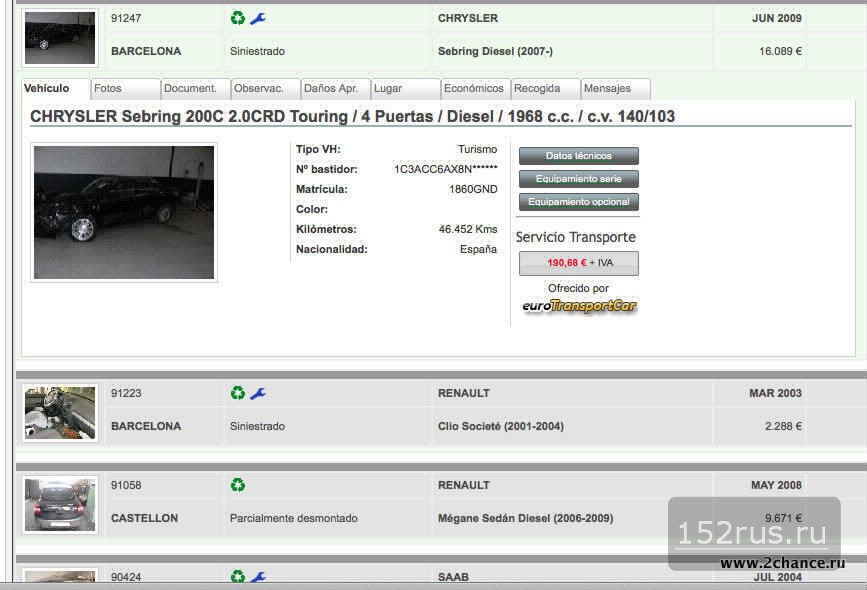Click the MAR 2003 date
867x590 pixels.
click(775, 393)
